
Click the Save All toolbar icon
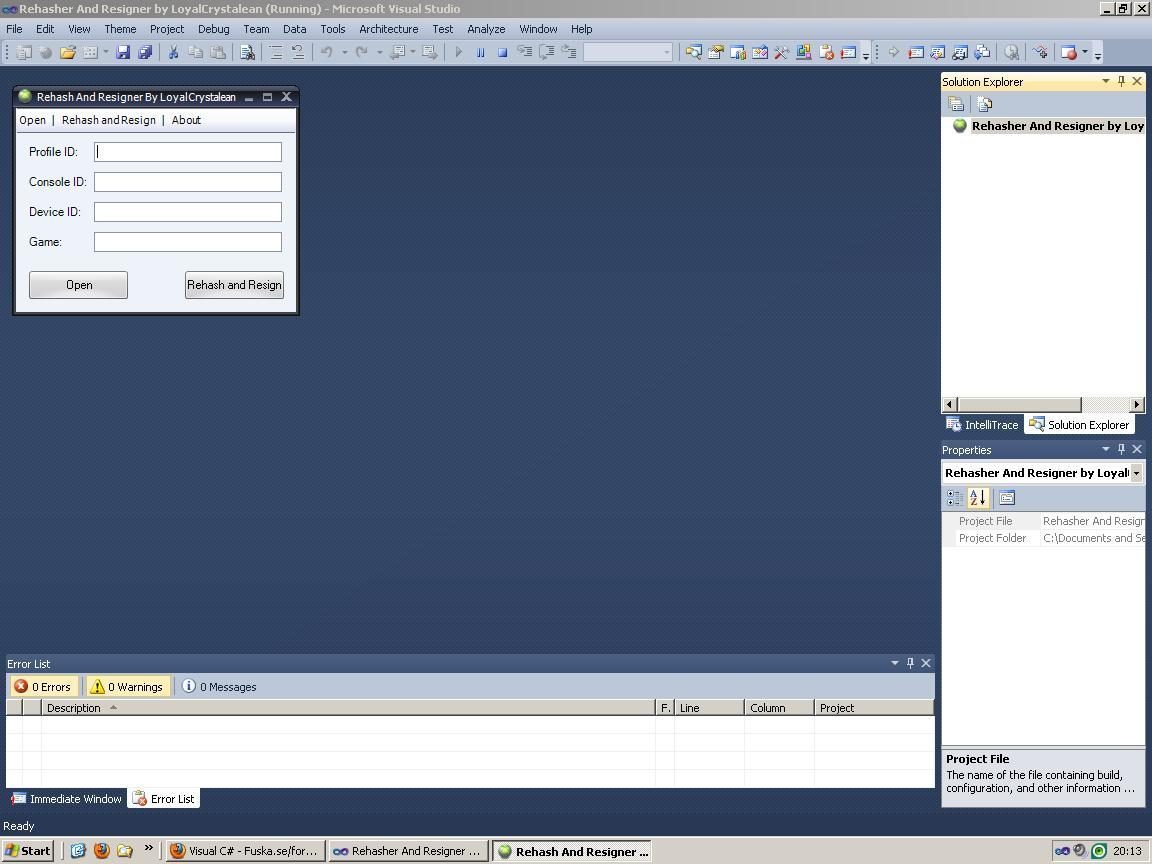(145, 52)
